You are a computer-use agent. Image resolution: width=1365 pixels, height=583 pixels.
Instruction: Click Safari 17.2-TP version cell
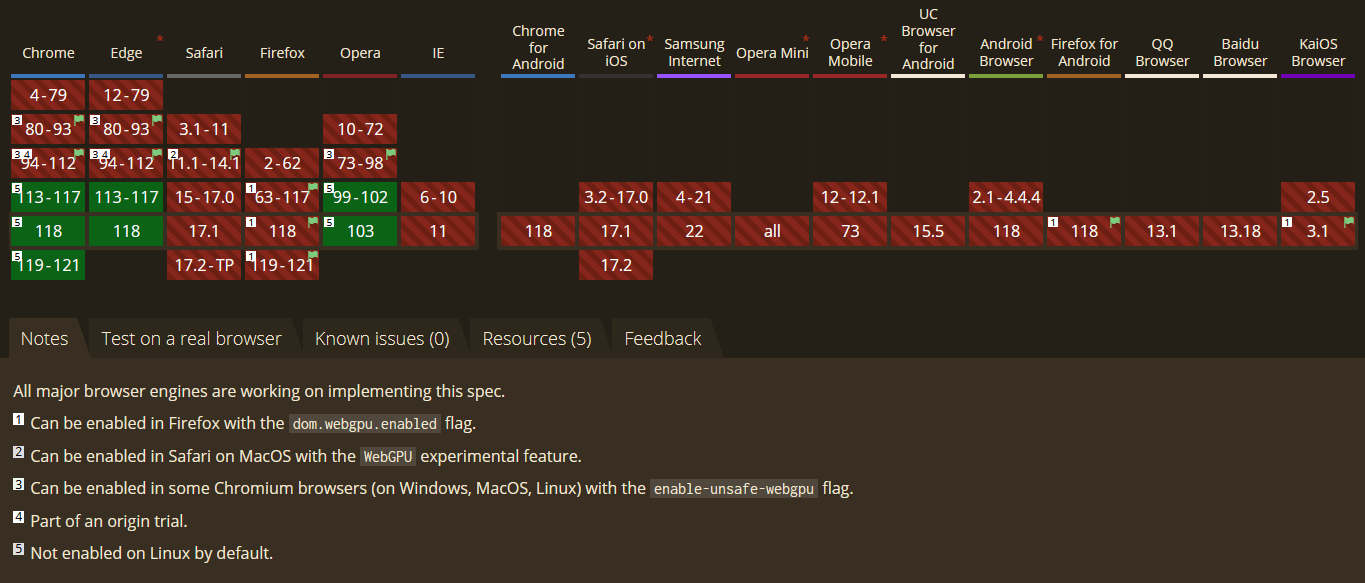(x=204, y=265)
